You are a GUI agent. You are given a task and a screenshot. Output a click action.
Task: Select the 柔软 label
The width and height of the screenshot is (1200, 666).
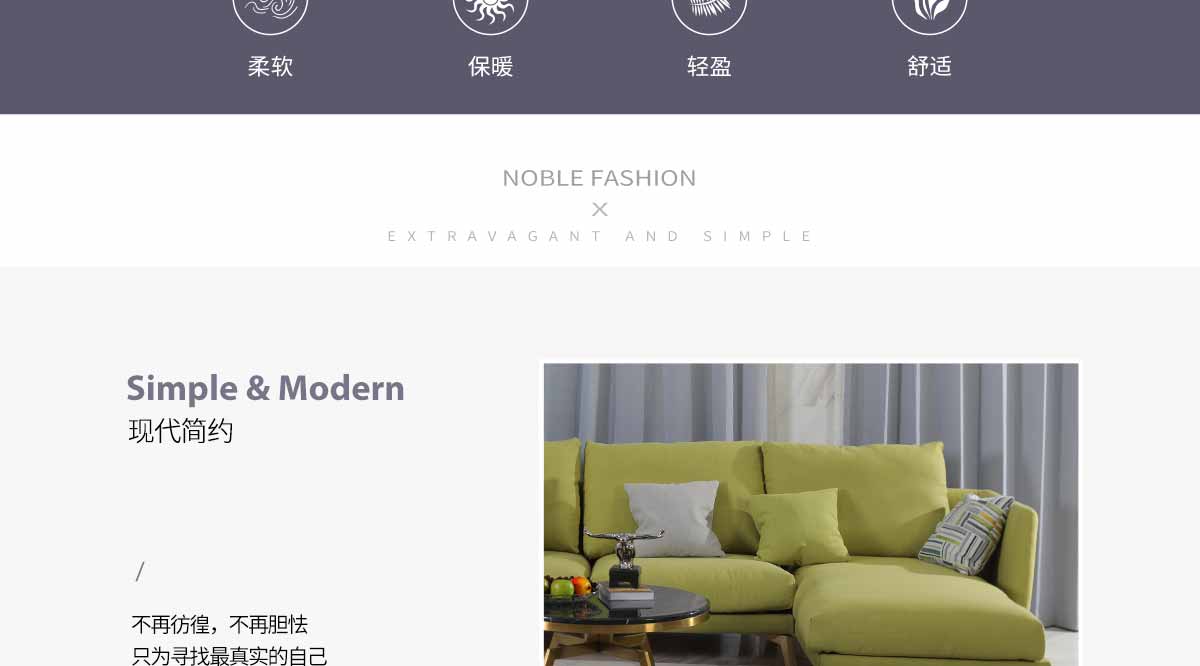[x=270, y=67]
